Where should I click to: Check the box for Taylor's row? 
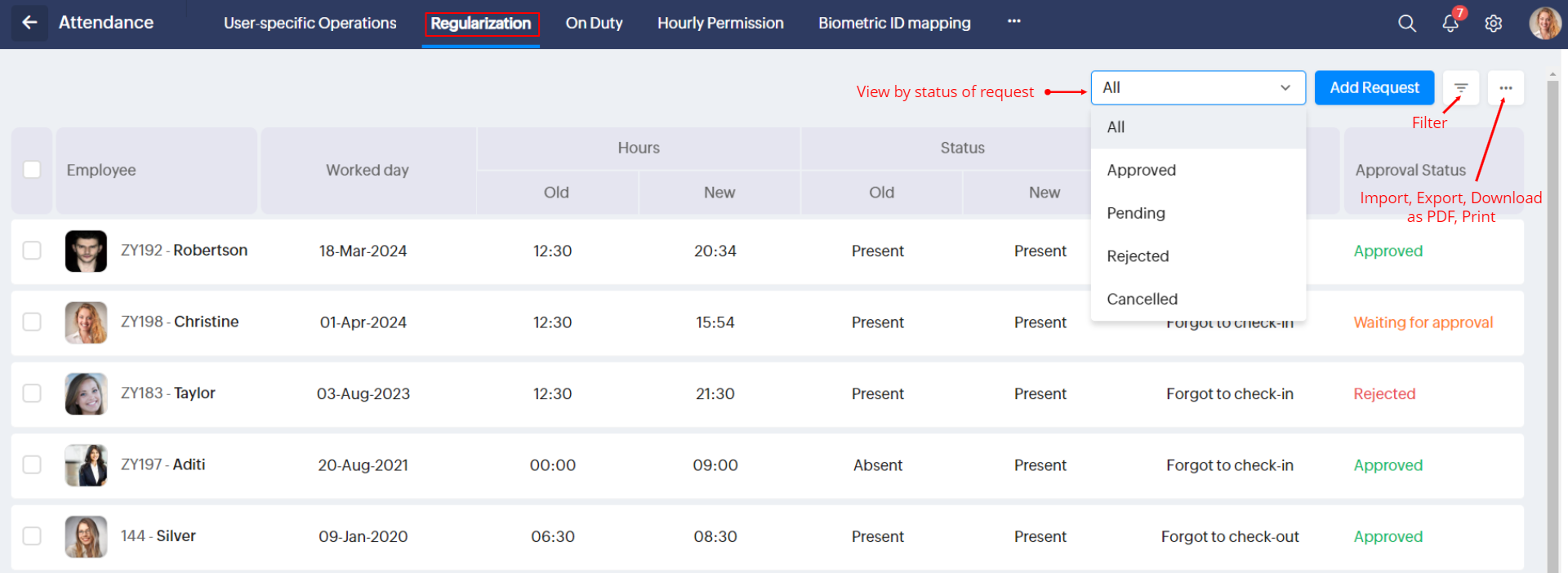coord(32,393)
